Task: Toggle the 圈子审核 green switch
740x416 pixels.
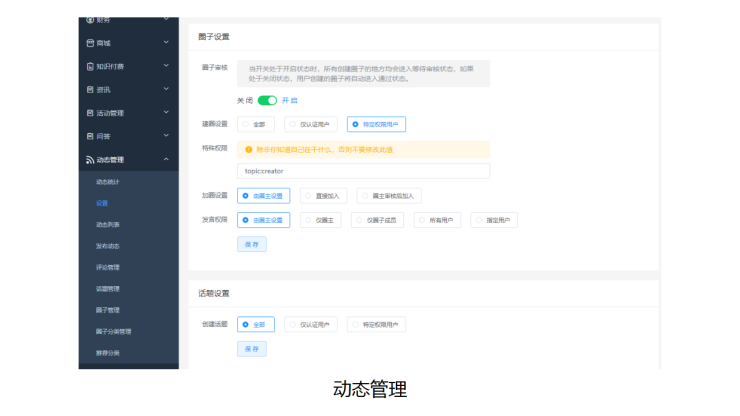Action: [267, 101]
